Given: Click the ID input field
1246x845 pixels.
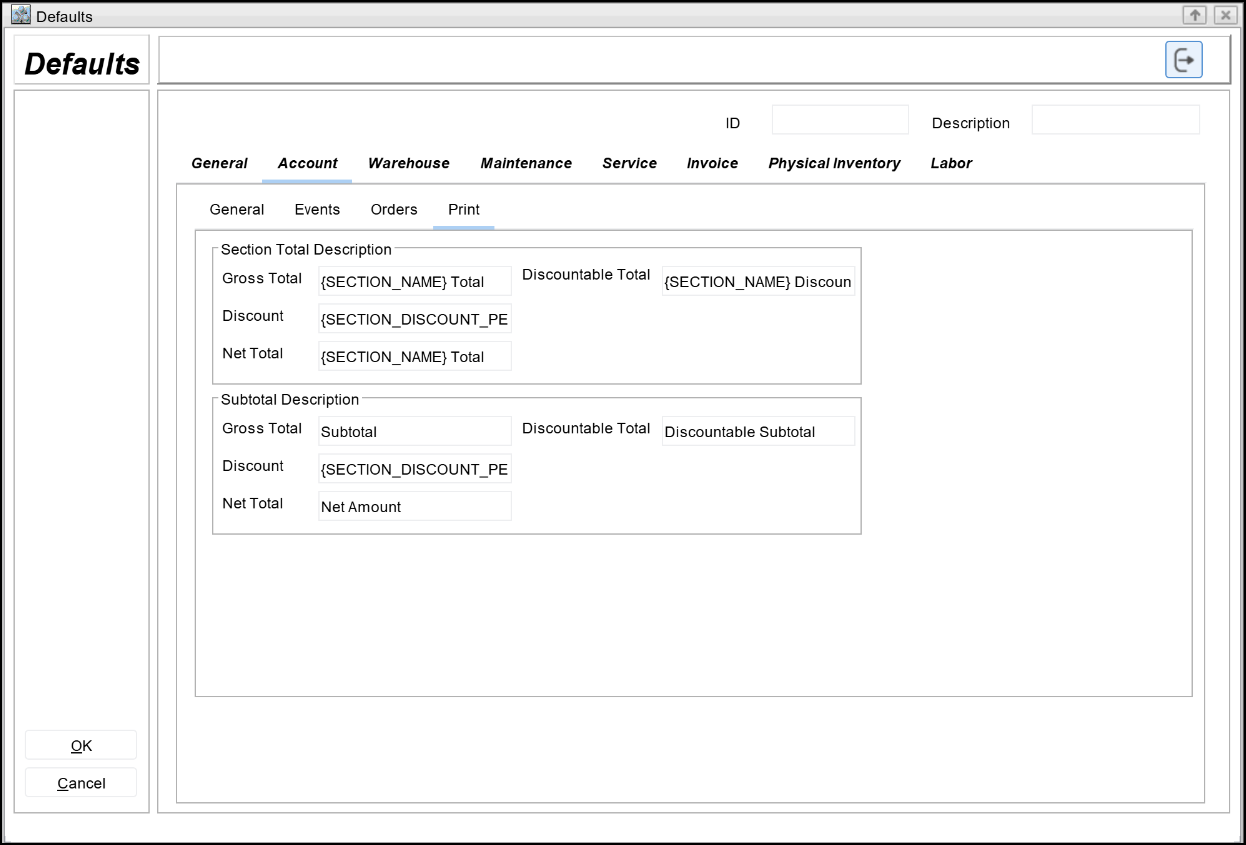Looking at the screenshot, I should tap(840, 120).
